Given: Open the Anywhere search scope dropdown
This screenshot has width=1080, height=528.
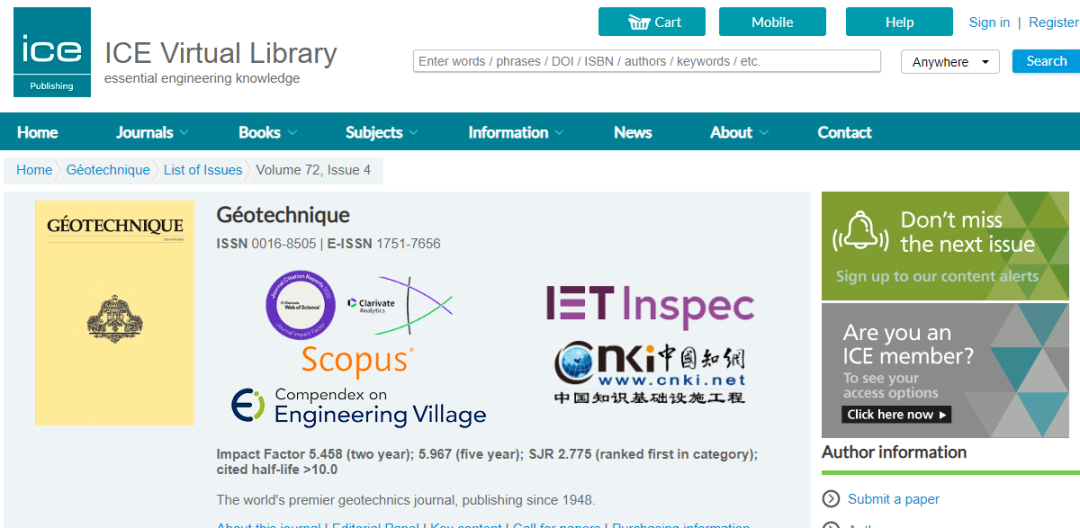Looking at the screenshot, I should point(950,62).
